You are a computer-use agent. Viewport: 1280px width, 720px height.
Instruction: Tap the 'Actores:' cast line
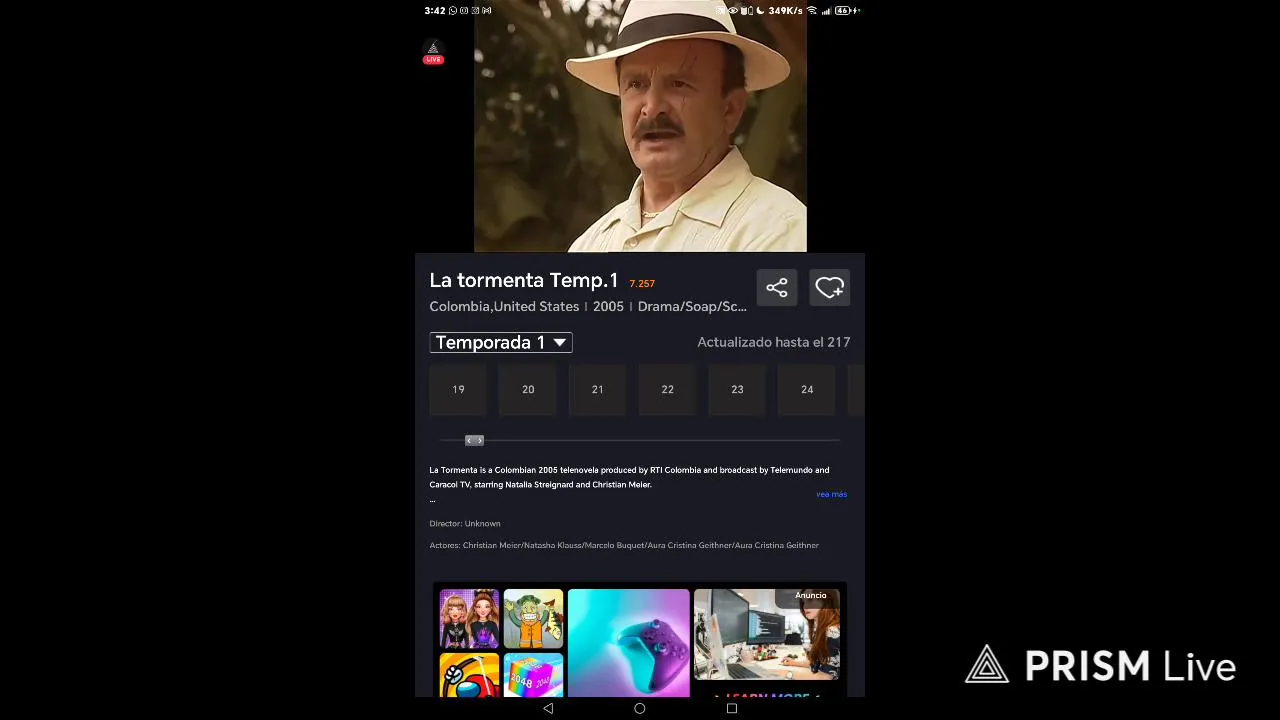(x=624, y=545)
